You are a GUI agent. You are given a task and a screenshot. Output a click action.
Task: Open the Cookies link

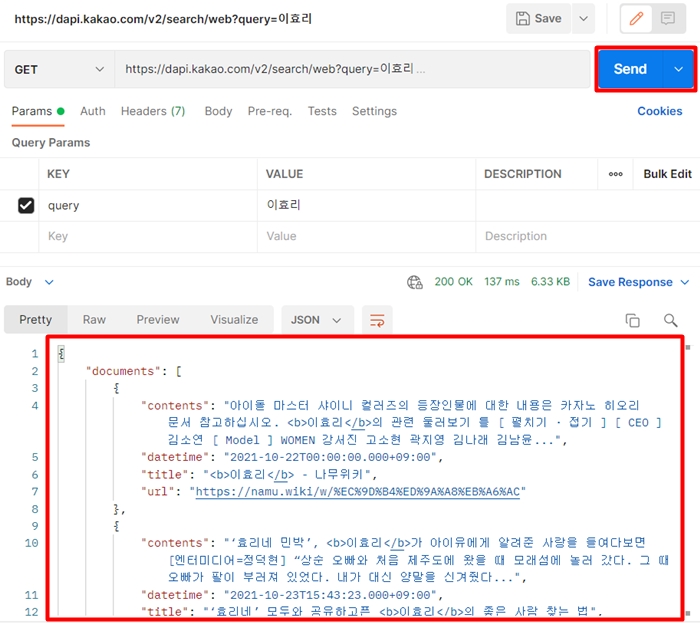659,111
